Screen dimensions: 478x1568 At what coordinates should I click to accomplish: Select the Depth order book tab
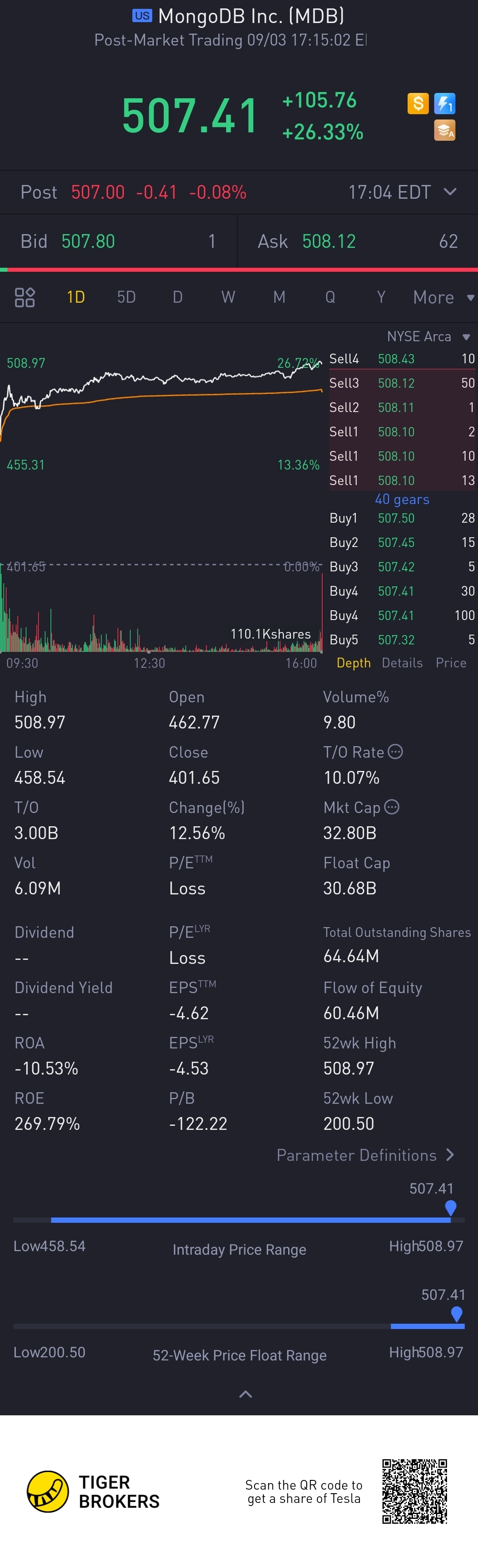(x=354, y=663)
